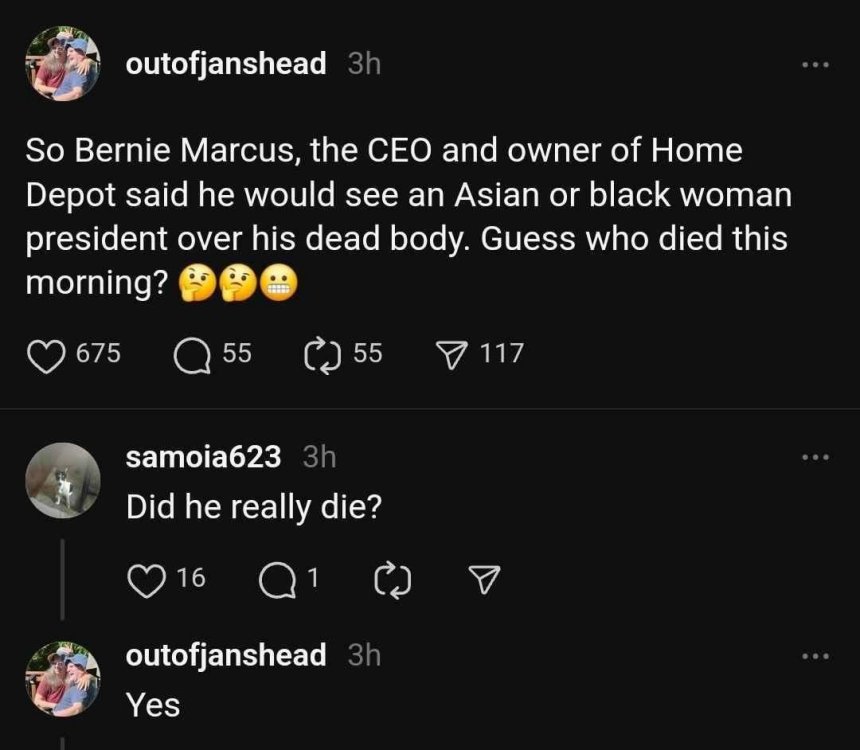Viewport: 860px width, 750px height.
Task: Open the "Did he really die?" reply
Action: [254, 508]
